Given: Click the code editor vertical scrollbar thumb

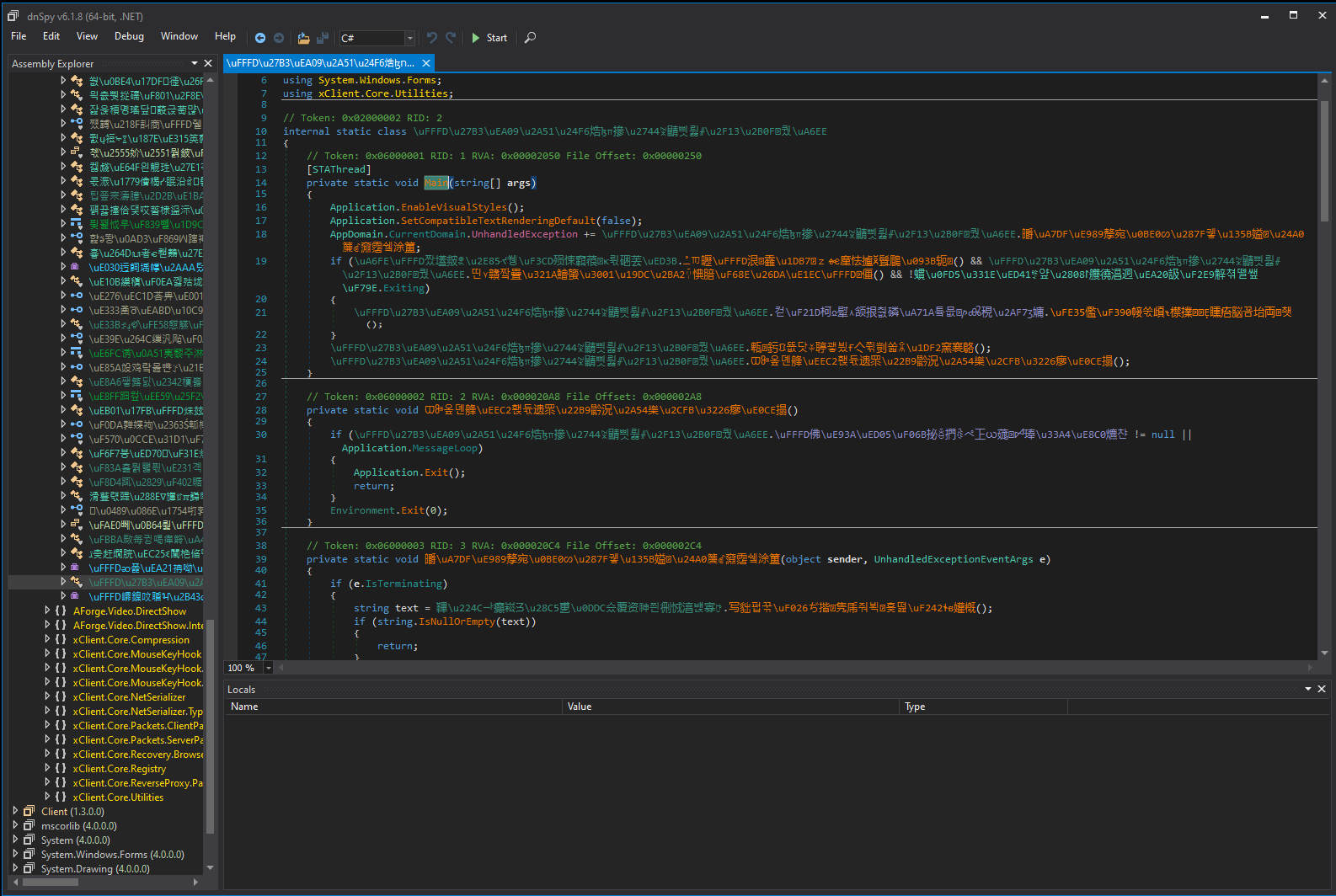Looking at the screenshot, I should click(x=1324, y=160).
